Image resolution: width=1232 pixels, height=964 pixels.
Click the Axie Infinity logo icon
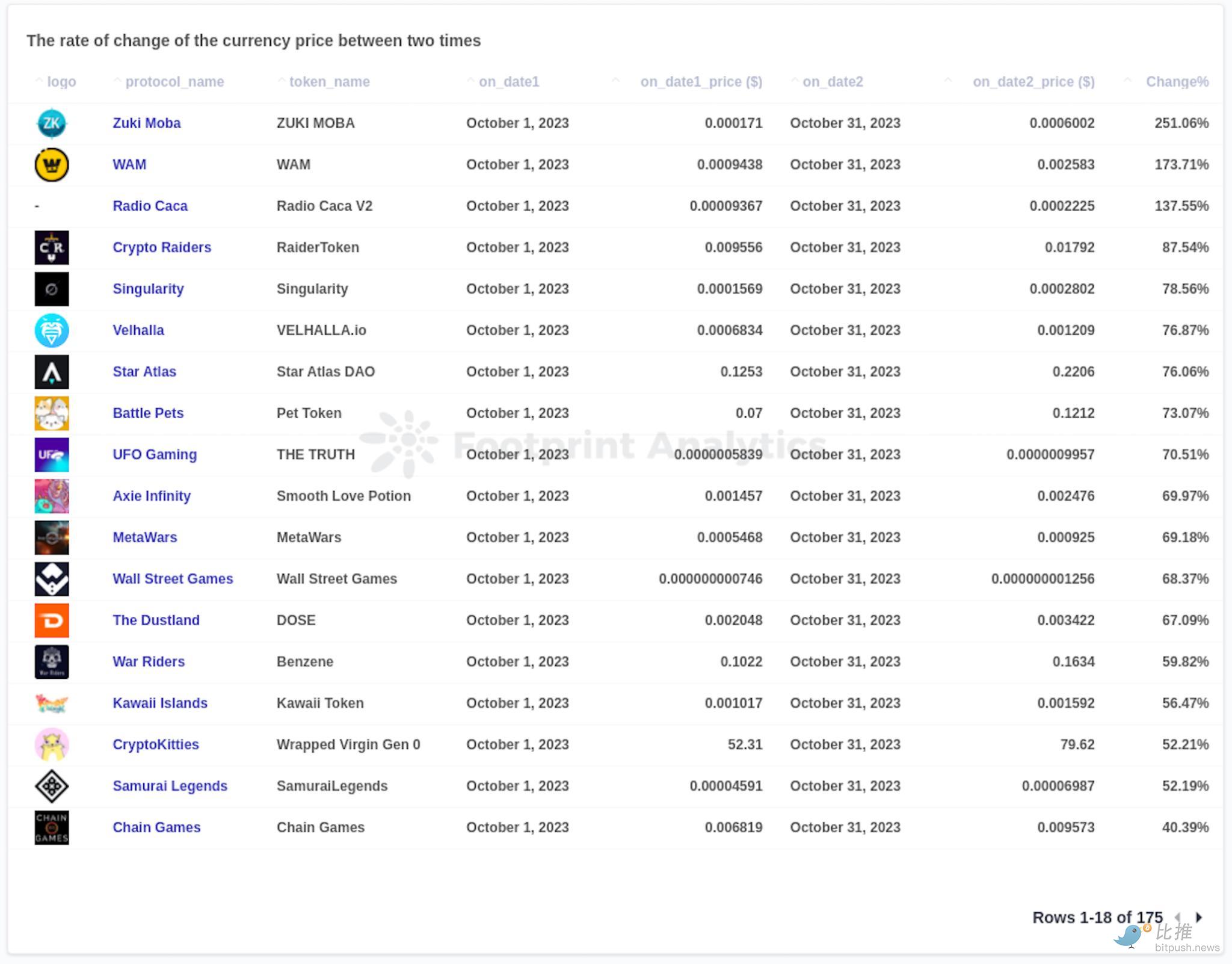click(52, 496)
